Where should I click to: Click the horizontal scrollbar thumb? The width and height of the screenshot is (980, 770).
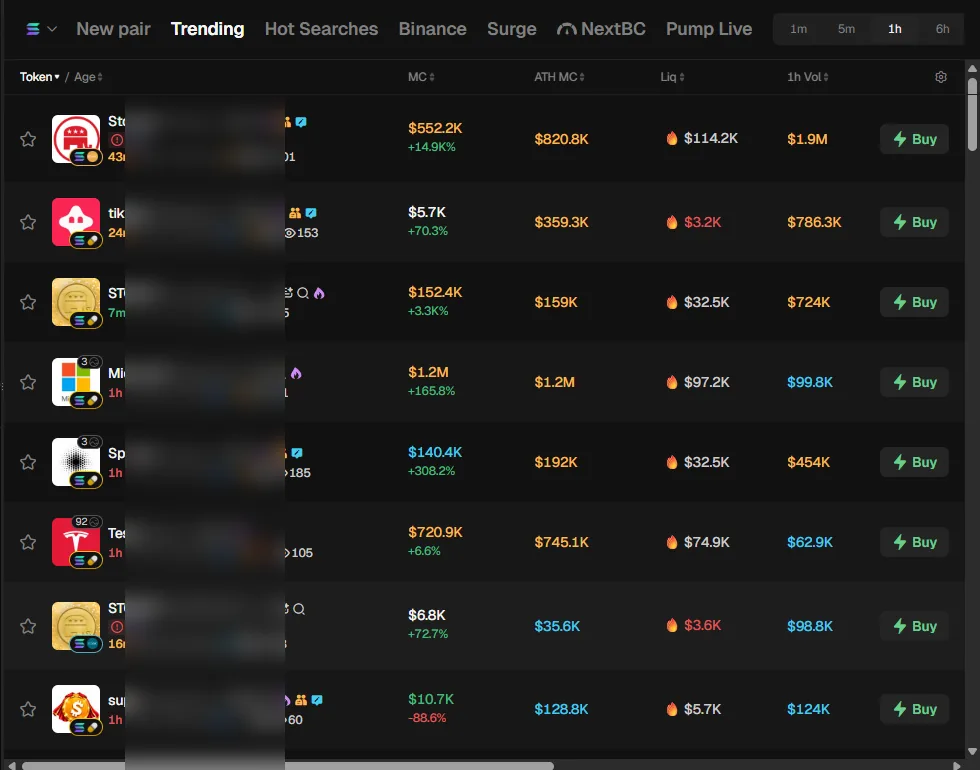tap(288, 766)
